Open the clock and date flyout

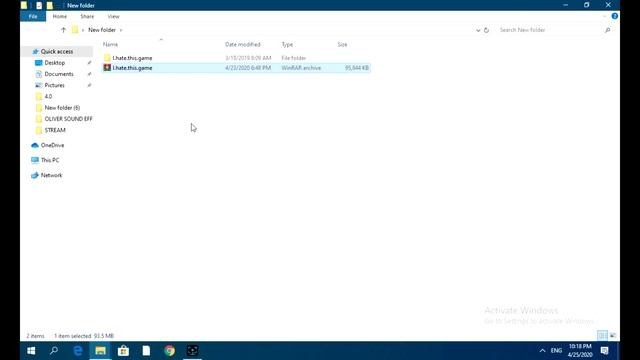pos(580,351)
